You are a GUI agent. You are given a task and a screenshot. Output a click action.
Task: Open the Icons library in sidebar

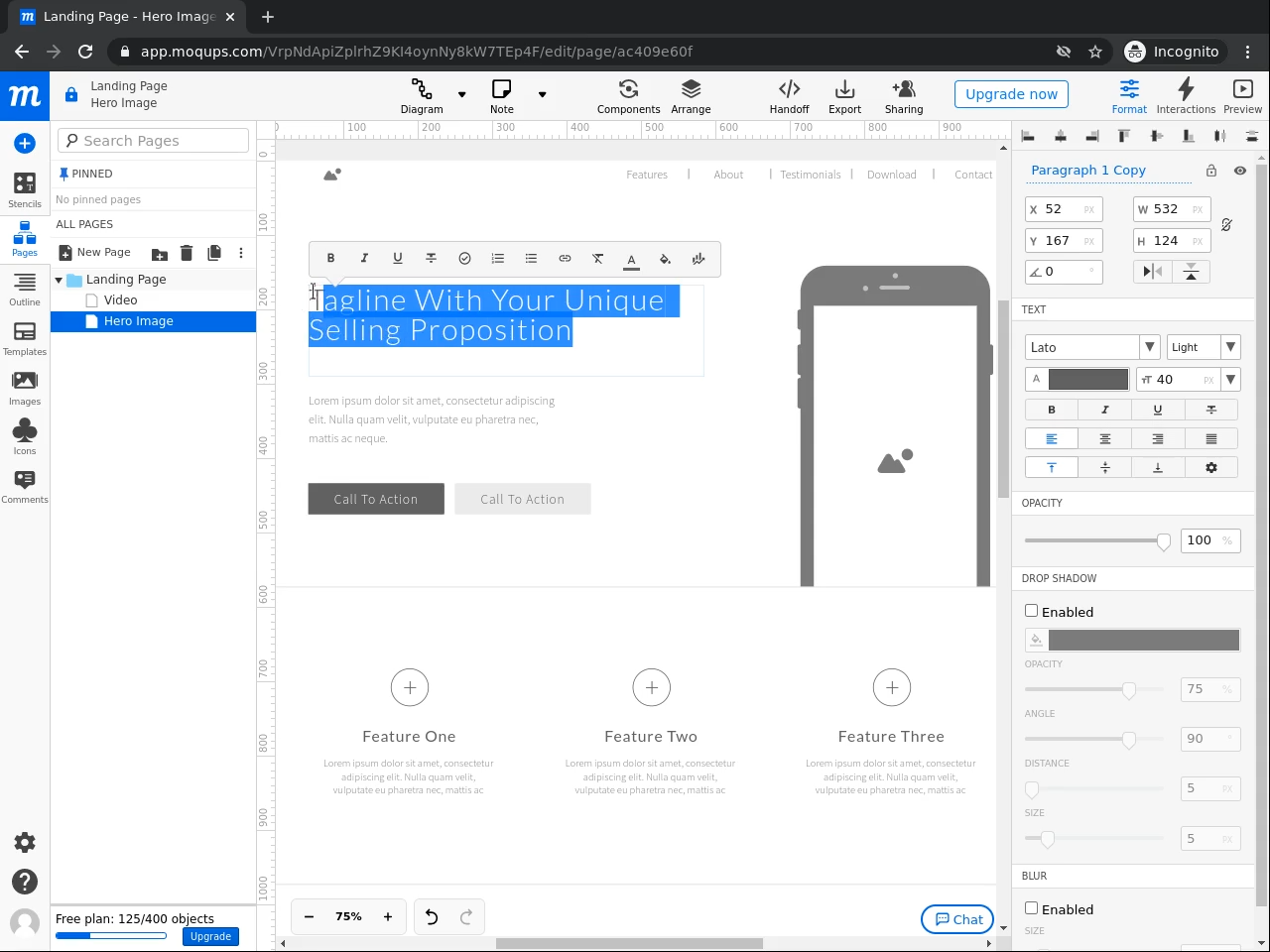(x=25, y=436)
